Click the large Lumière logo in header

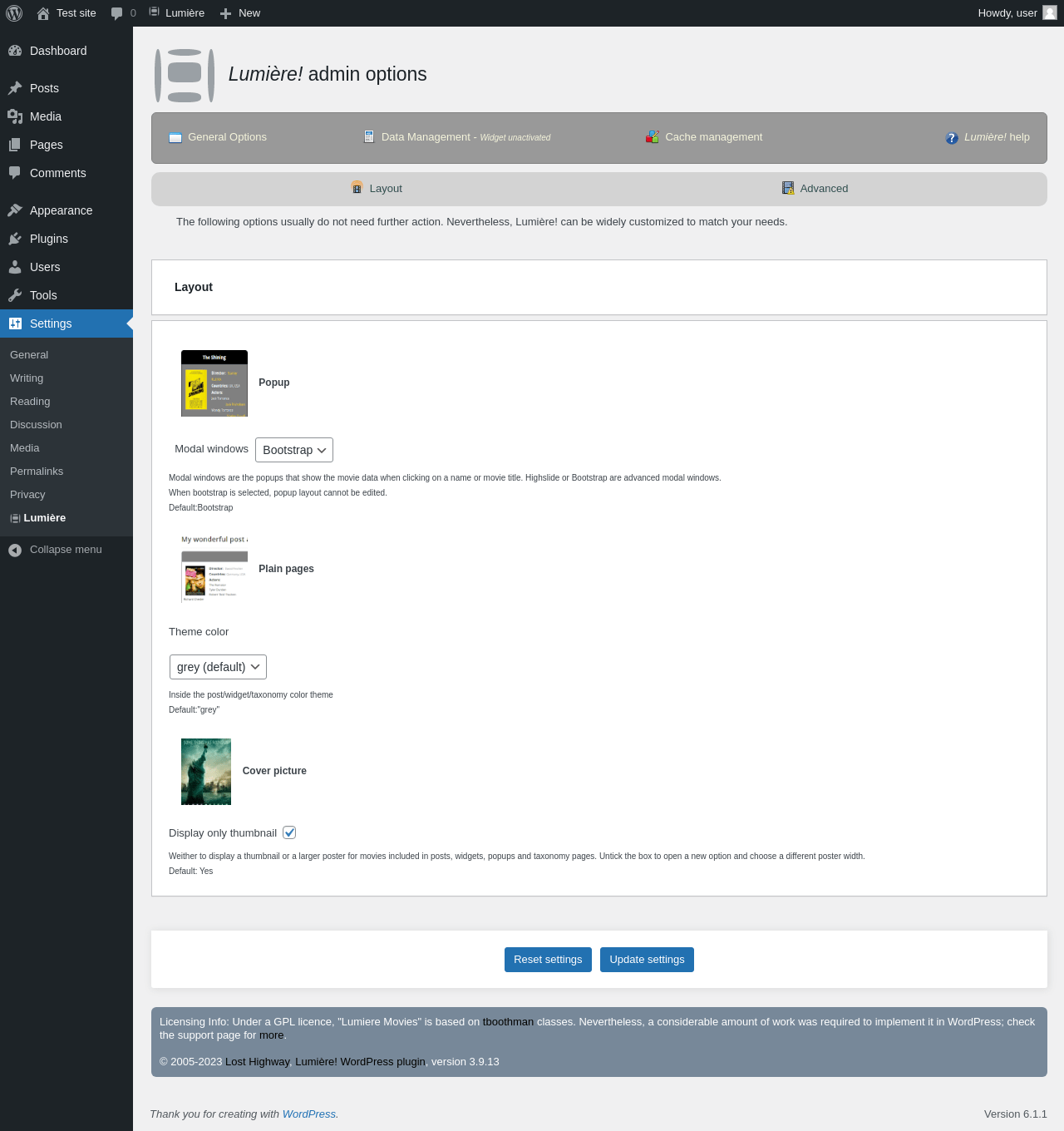pyautogui.click(x=185, y=76)
